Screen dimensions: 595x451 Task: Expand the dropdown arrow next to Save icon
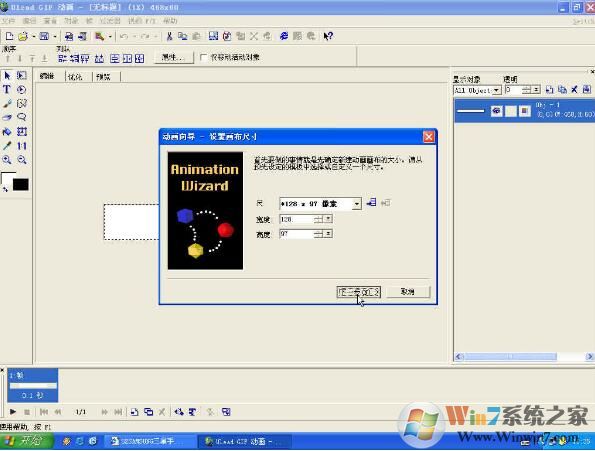coord(55,36)
